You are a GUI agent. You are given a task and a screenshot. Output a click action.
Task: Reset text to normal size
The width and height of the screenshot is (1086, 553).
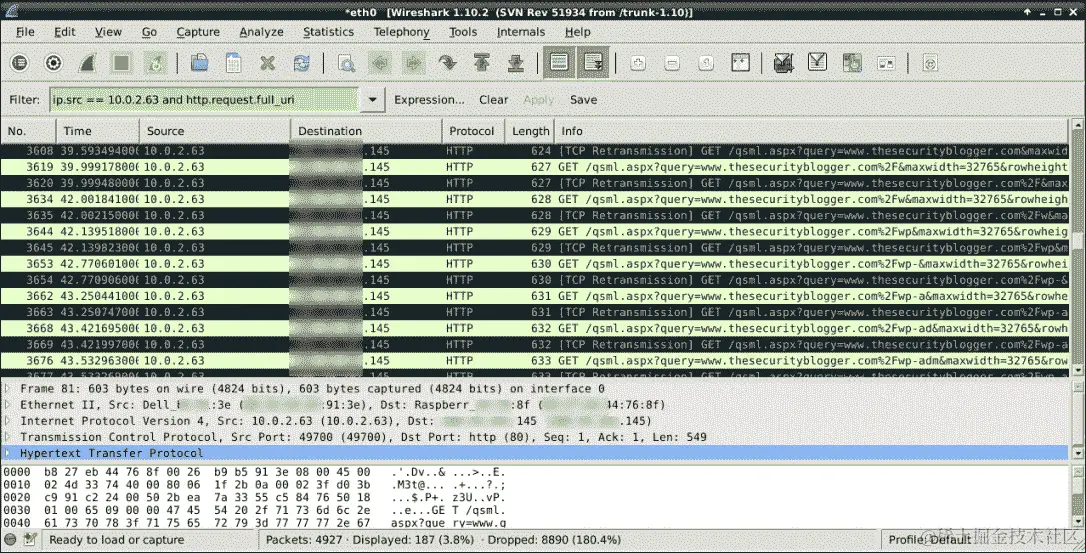click(706, 63)
